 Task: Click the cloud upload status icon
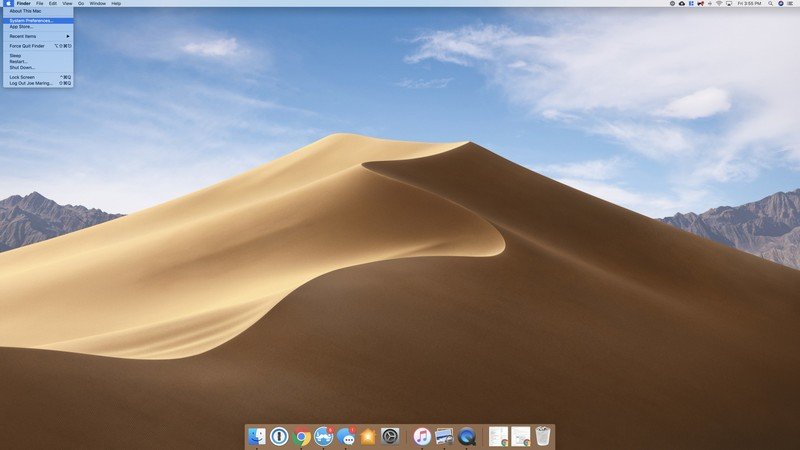[681, 3]
